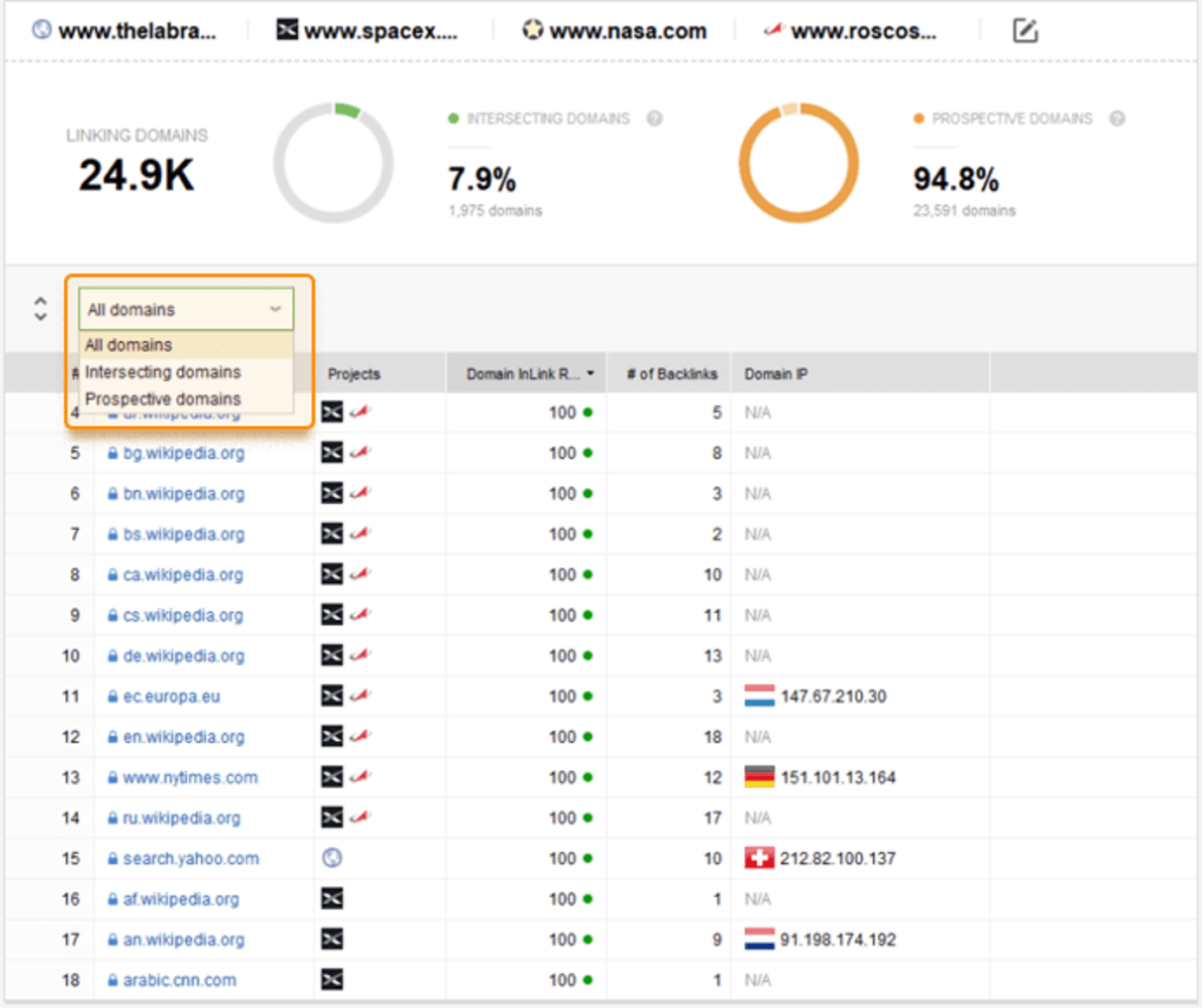Click the SpaceX logo next to spacex.com
Viewport: 1202px width, 1008px height.
pyautogui.click(x=286, y=29)
